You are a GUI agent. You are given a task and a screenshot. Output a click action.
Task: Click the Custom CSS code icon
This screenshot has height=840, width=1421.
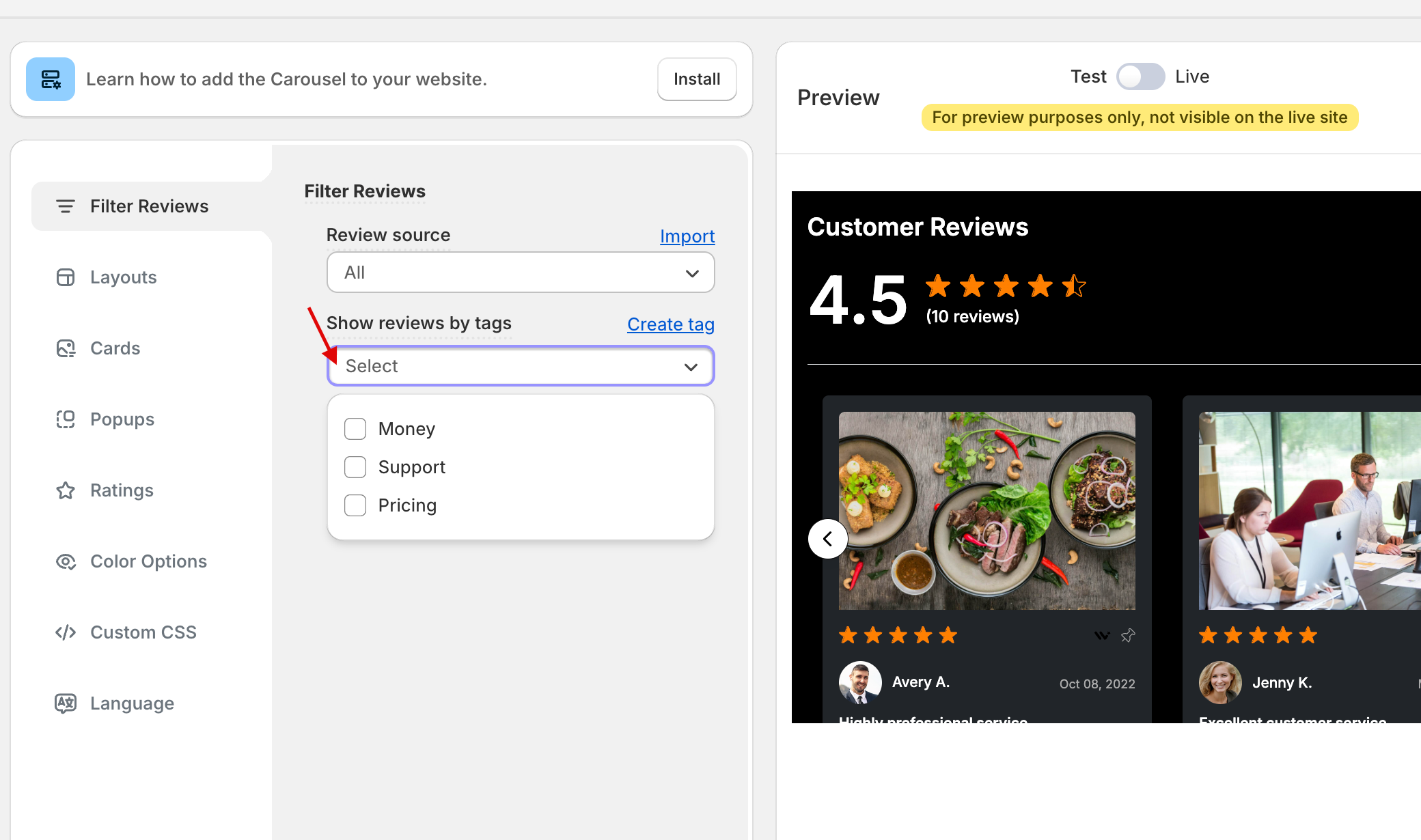66,632
